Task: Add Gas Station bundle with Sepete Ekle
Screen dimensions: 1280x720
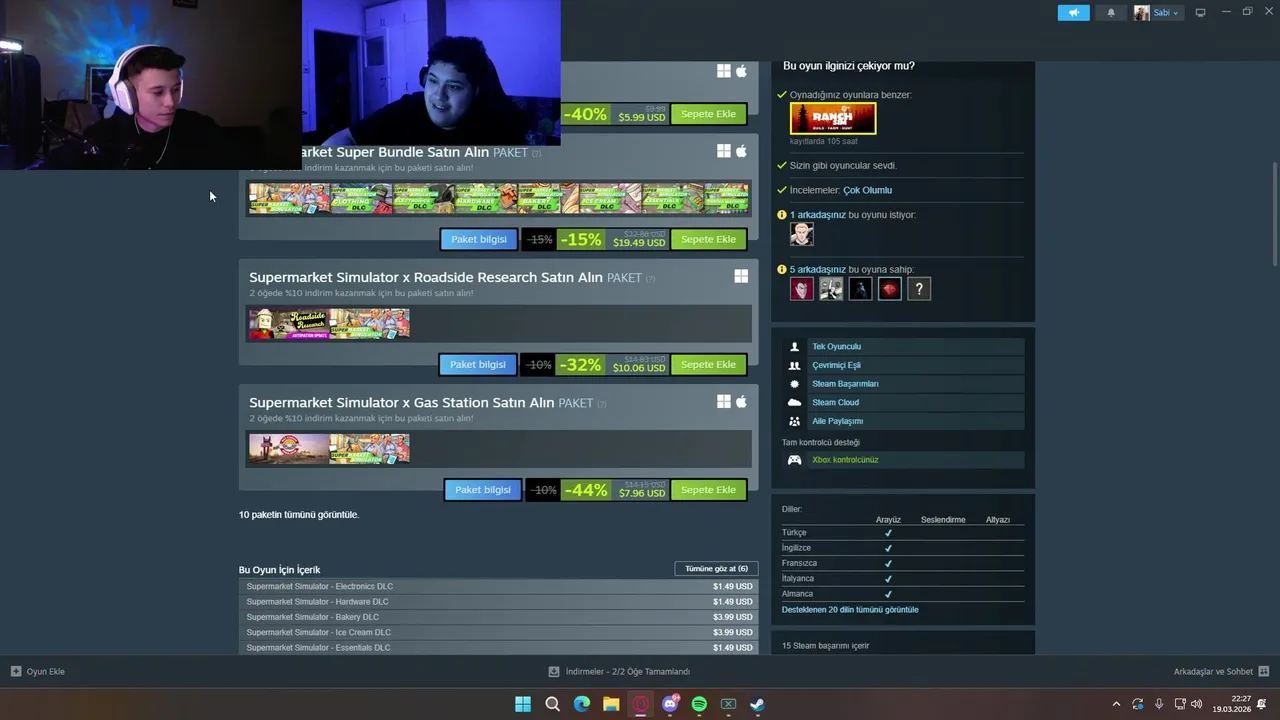Action: pos(708,490)
